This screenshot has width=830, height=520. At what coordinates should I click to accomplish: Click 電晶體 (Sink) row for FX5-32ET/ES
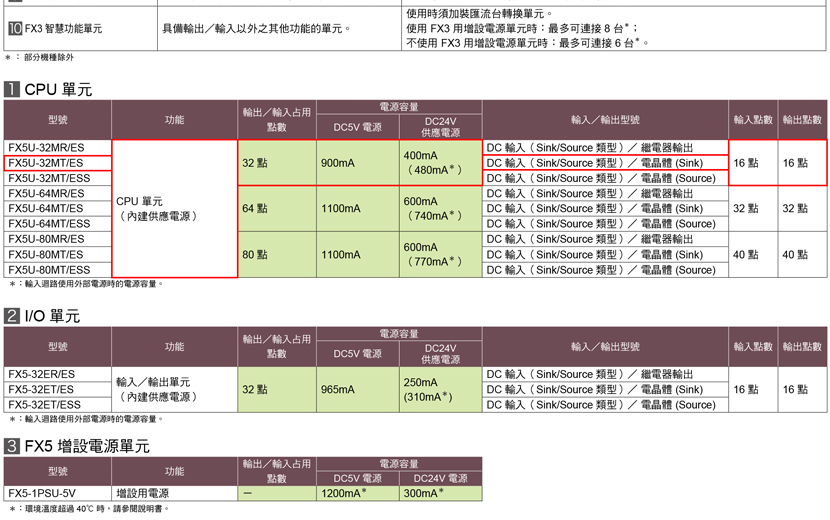pyautogui.click(x=605, y=390)
